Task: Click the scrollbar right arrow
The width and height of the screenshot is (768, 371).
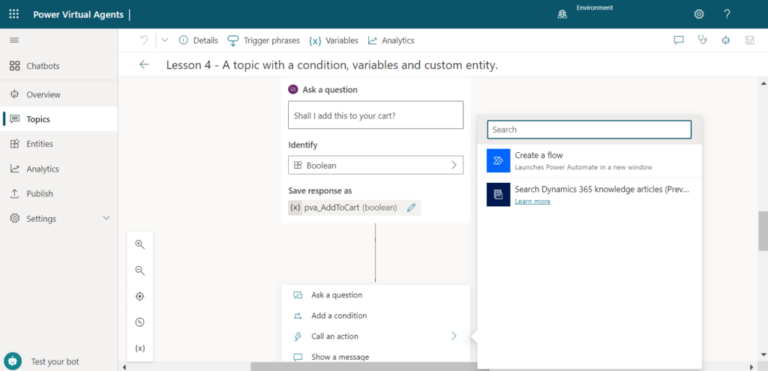Action: click(752, 366)
